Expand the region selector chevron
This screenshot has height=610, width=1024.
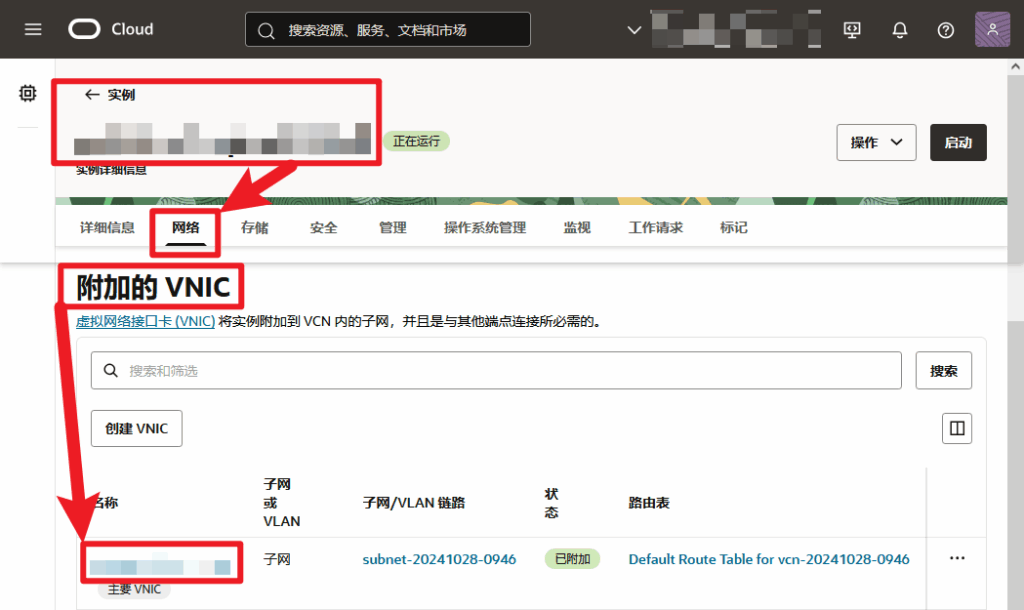coord(634,30)
